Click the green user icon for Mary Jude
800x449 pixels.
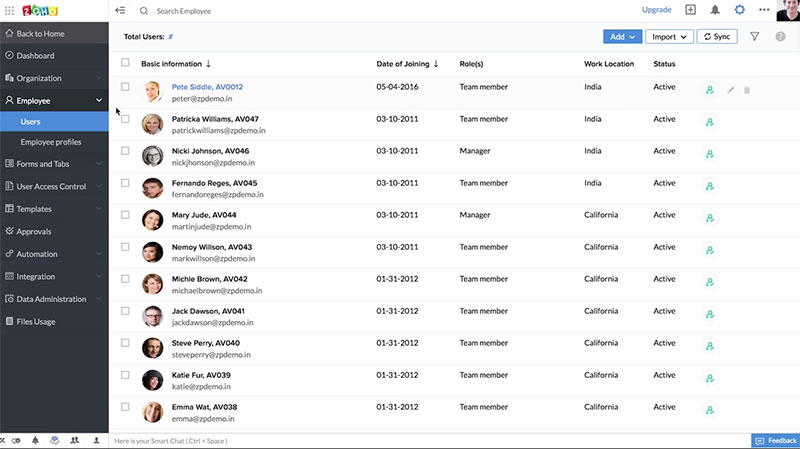point(709,218)
